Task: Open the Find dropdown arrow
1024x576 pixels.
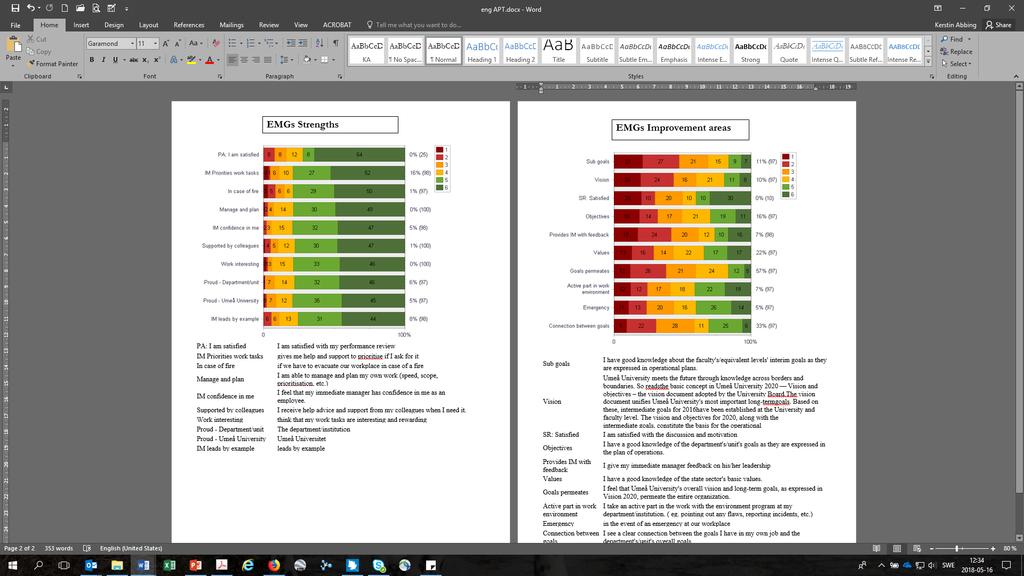Action: (x=969, y=39)
